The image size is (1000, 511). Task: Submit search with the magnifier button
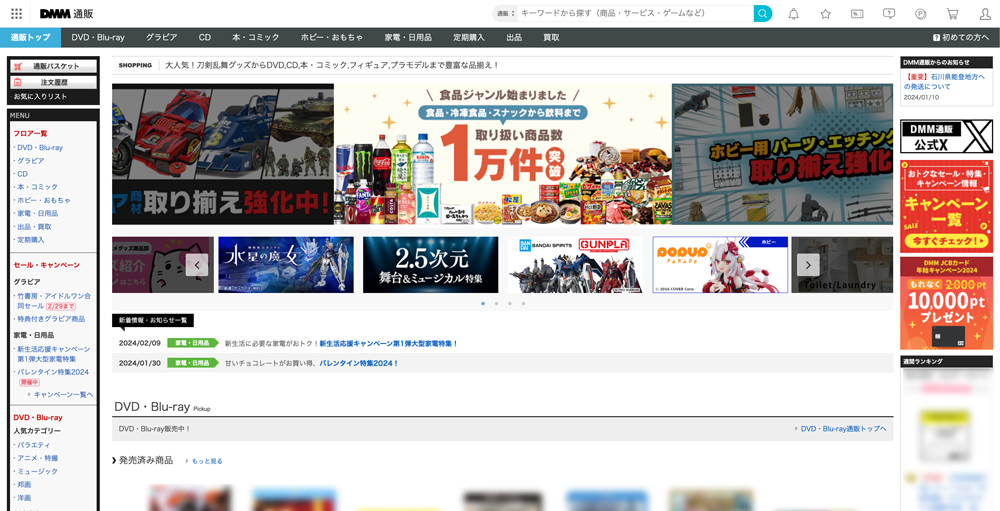pyautogui.click(x=762, y=13)
